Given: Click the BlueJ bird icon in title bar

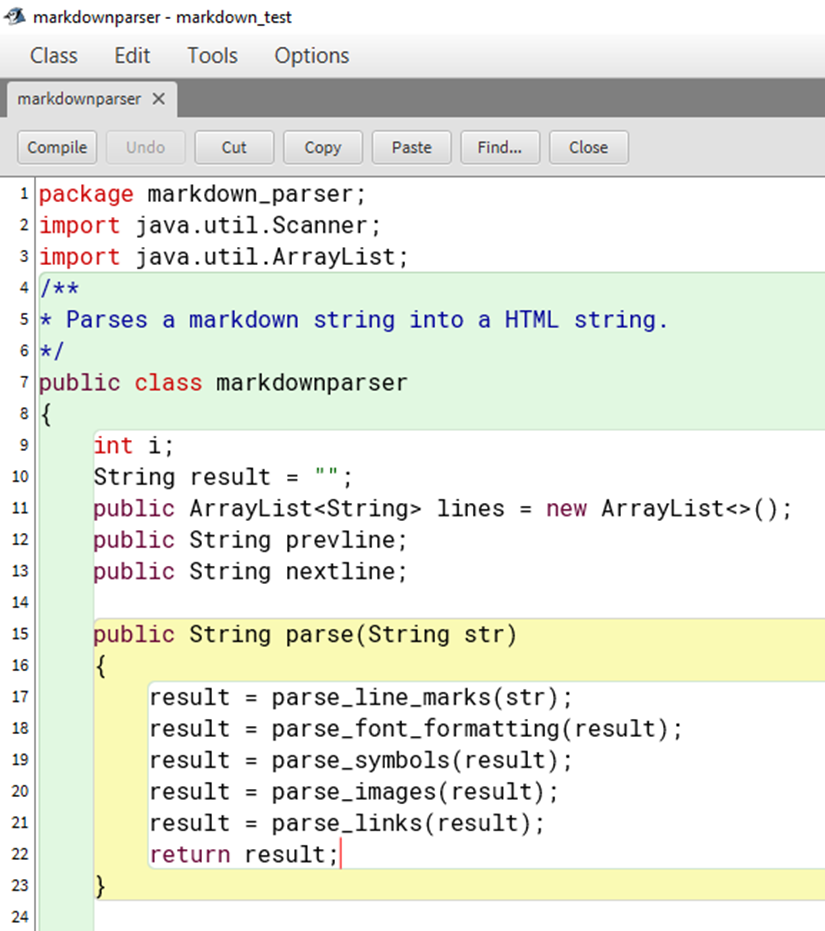Looking at the screenshot, I should pyautogui.click(x=15, y=17).
